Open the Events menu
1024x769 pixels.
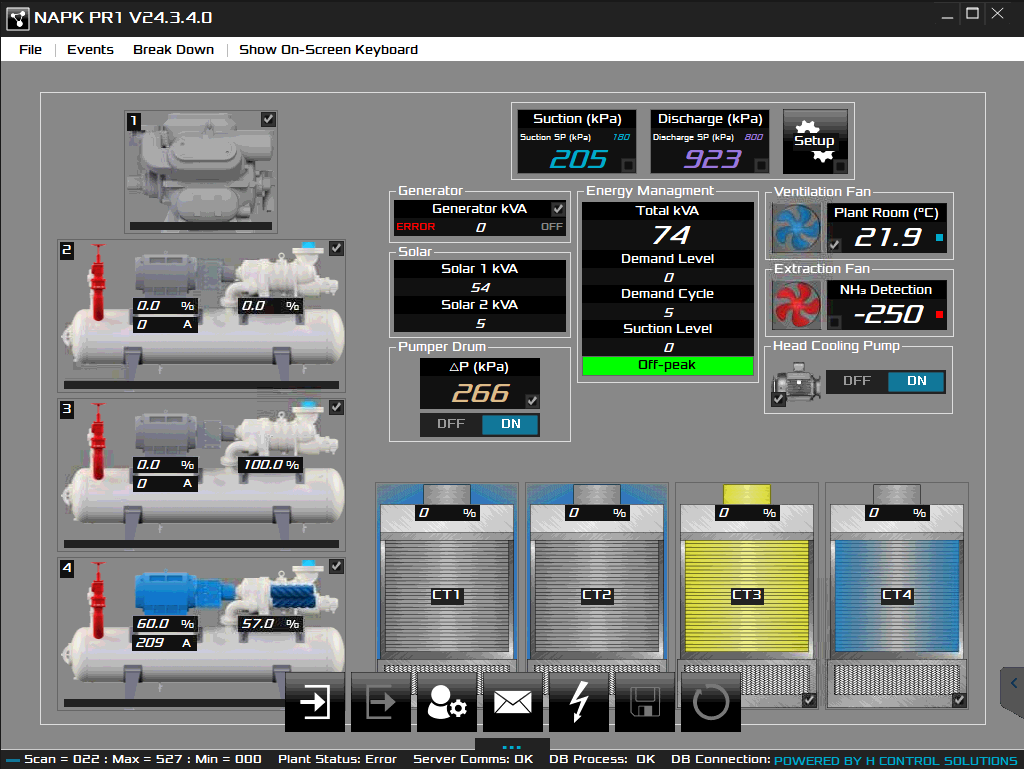[x=90, y=50]
